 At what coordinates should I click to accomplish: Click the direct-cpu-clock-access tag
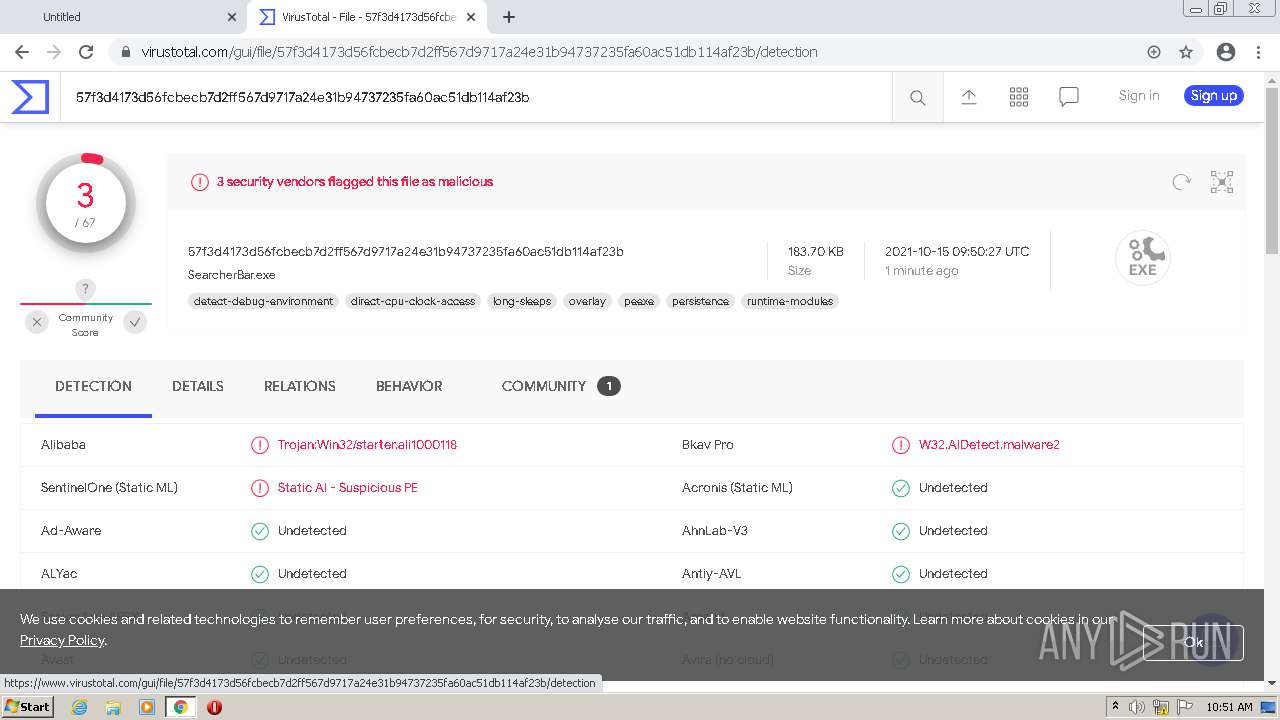[413, 301]
